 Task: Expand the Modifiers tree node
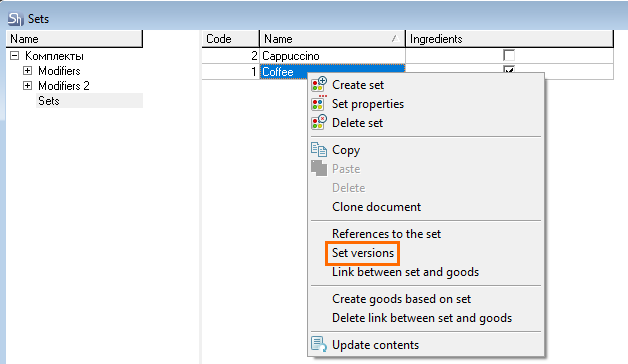[x=27, y=70]
